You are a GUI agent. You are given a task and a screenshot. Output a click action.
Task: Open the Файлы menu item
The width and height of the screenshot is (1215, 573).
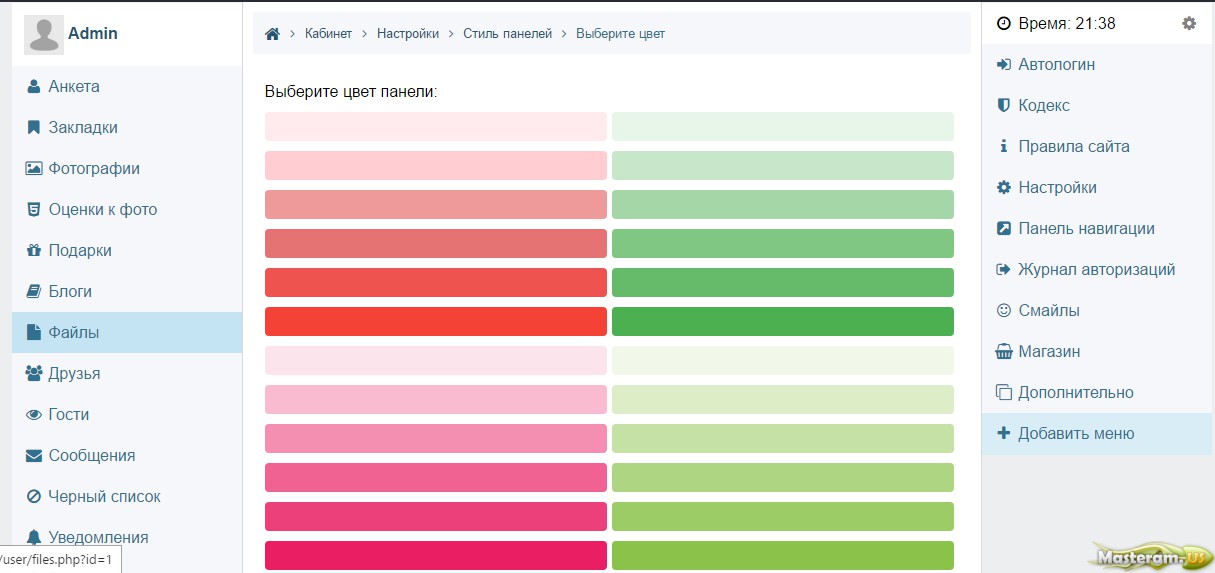[127, 332]
